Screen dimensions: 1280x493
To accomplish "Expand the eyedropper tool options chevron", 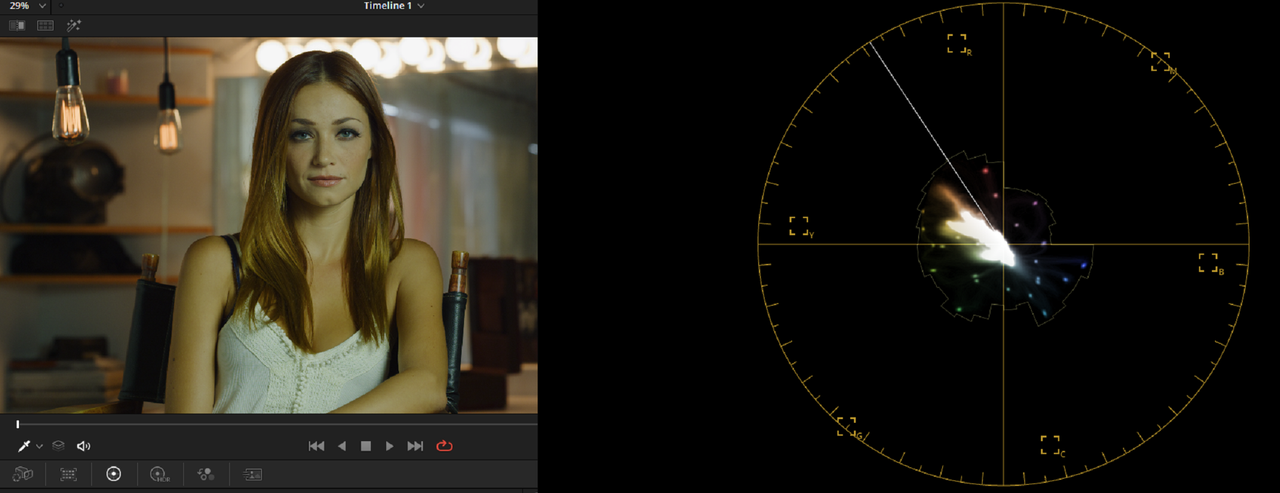I will point(39,447).
